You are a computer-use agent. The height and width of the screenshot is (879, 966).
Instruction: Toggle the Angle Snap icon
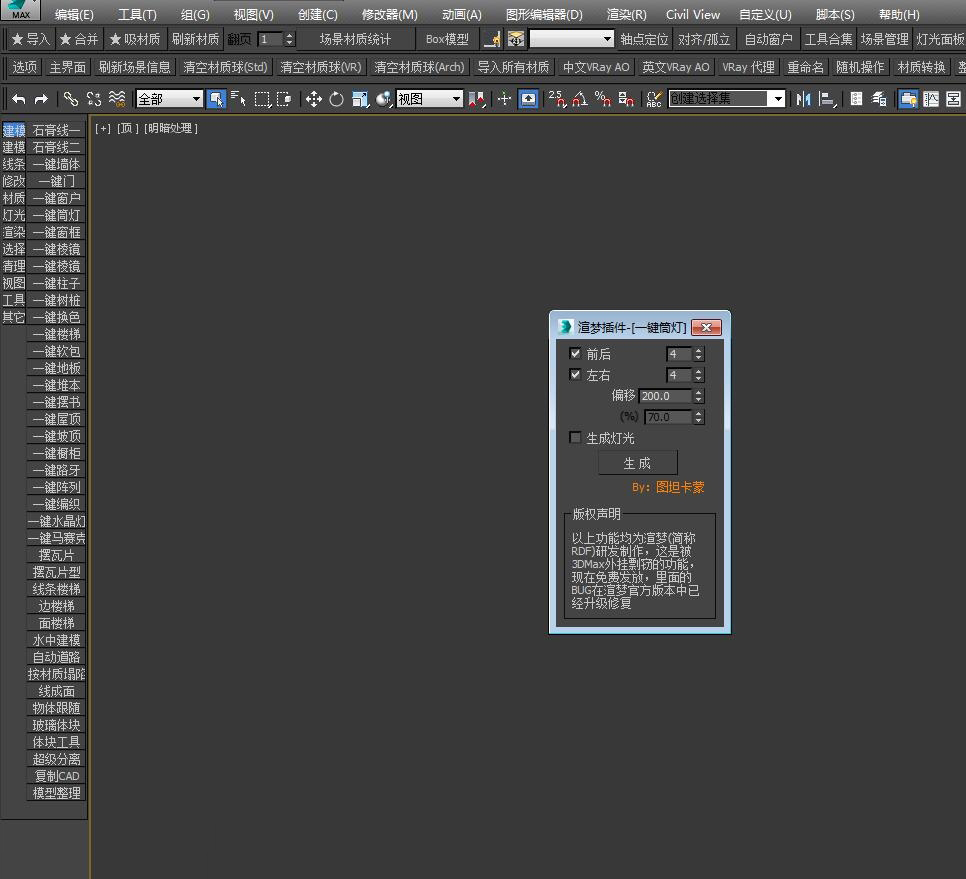pyautogui.click(x=580, y=99)
